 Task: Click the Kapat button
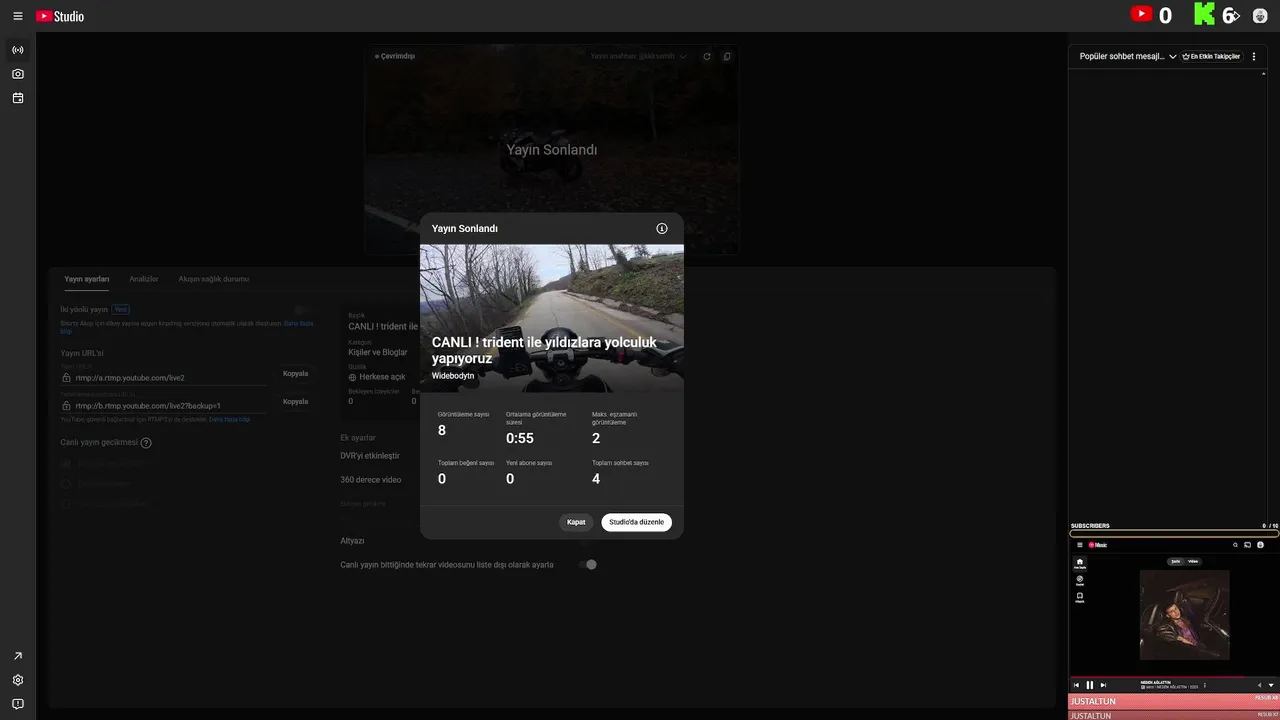click(576, 522)
